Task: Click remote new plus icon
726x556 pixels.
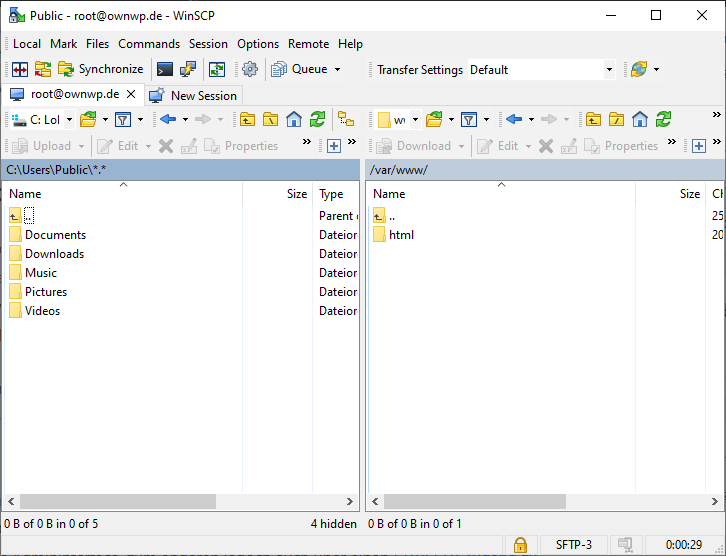Action: coord(699,146)
